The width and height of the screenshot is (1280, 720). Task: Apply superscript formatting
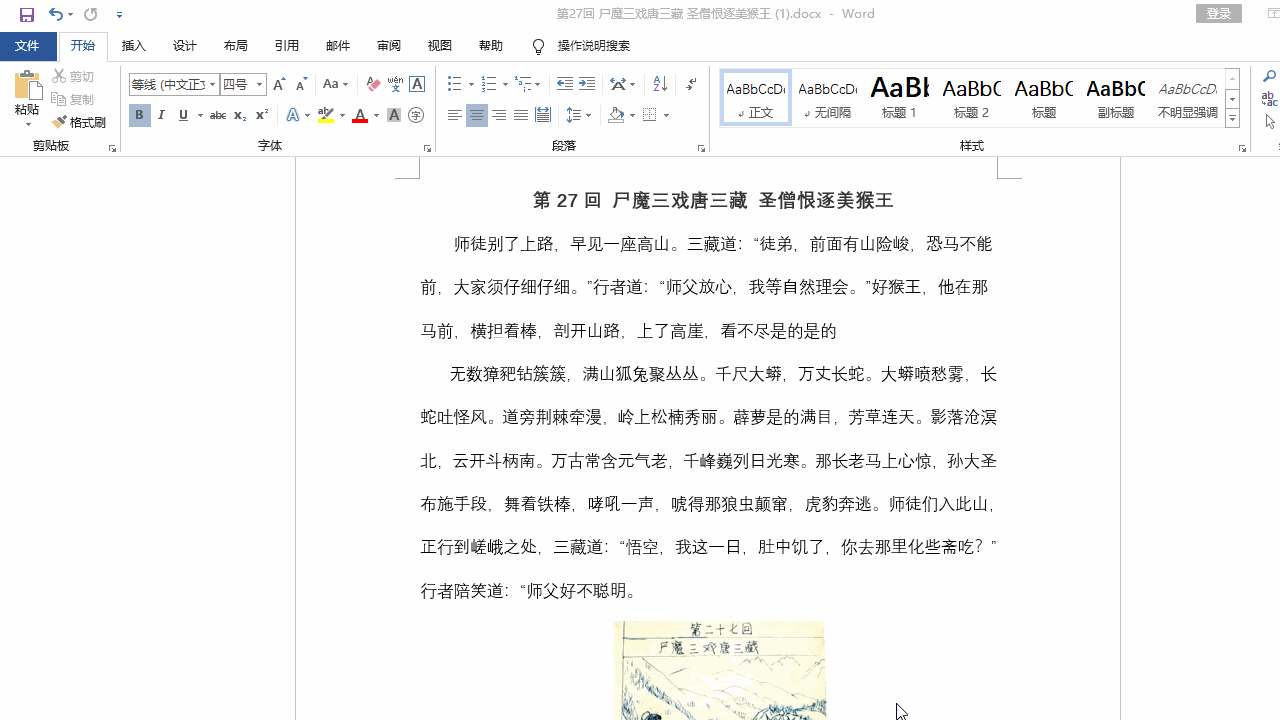(260, 115)
